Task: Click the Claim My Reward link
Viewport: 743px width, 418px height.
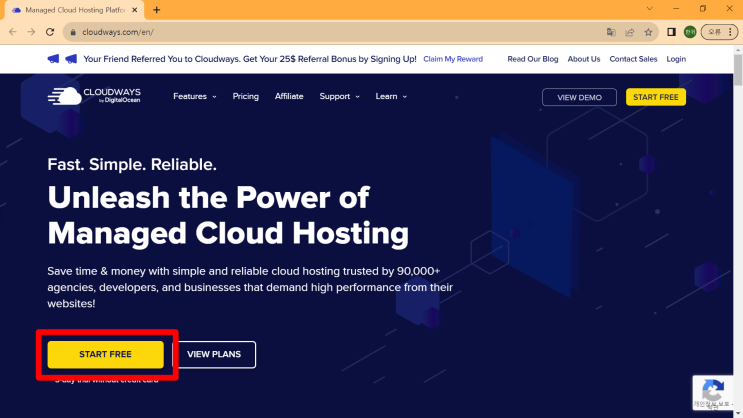Action: [x=453, y=59]
